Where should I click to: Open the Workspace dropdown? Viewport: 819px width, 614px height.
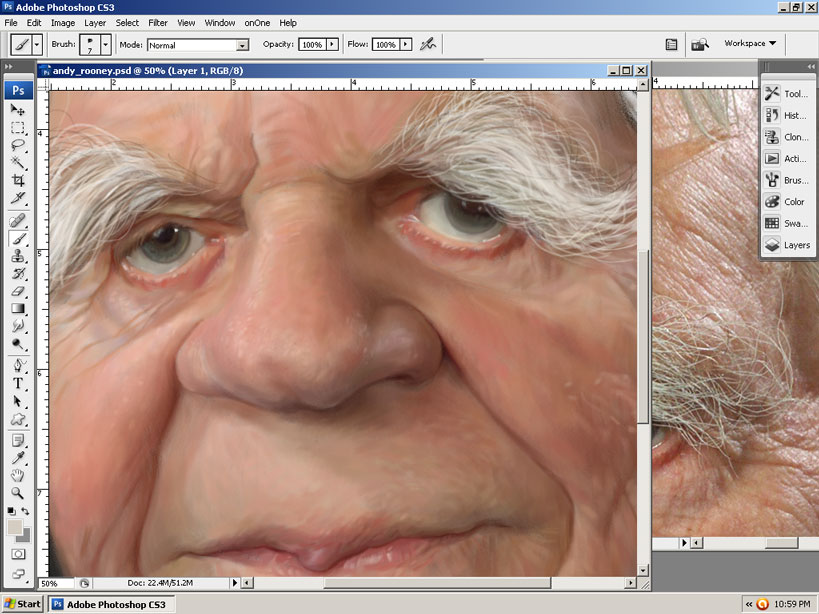point(750,43)
